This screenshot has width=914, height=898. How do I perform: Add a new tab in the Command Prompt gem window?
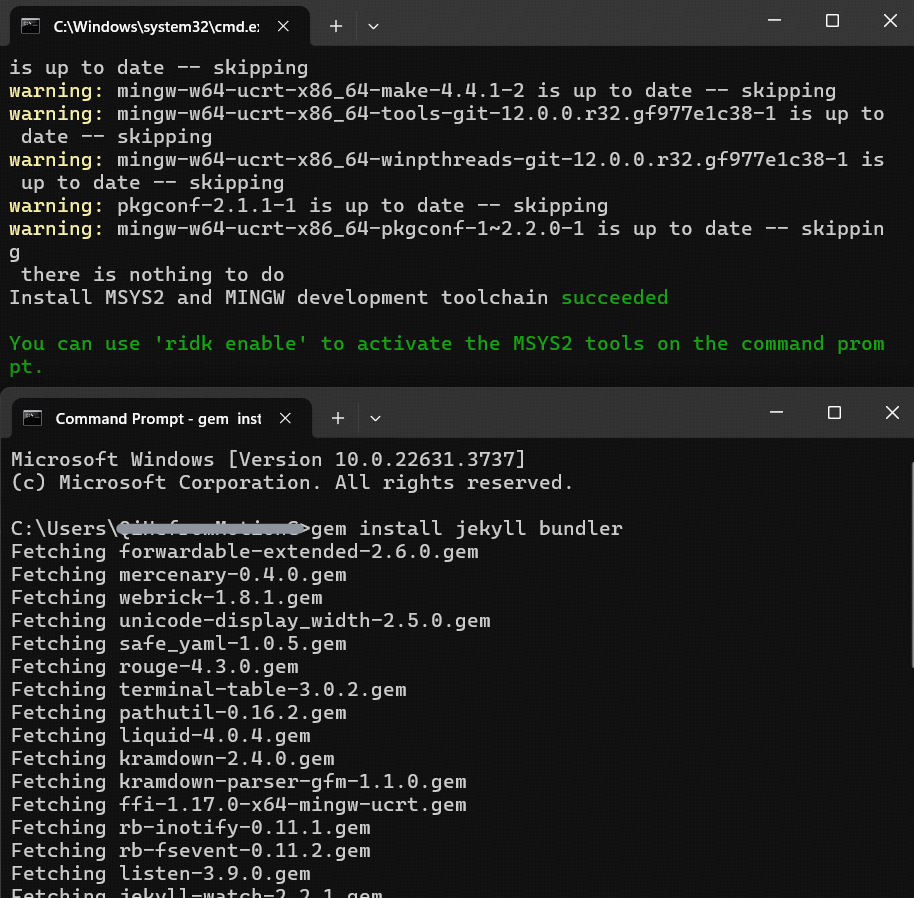coord(338,418)
